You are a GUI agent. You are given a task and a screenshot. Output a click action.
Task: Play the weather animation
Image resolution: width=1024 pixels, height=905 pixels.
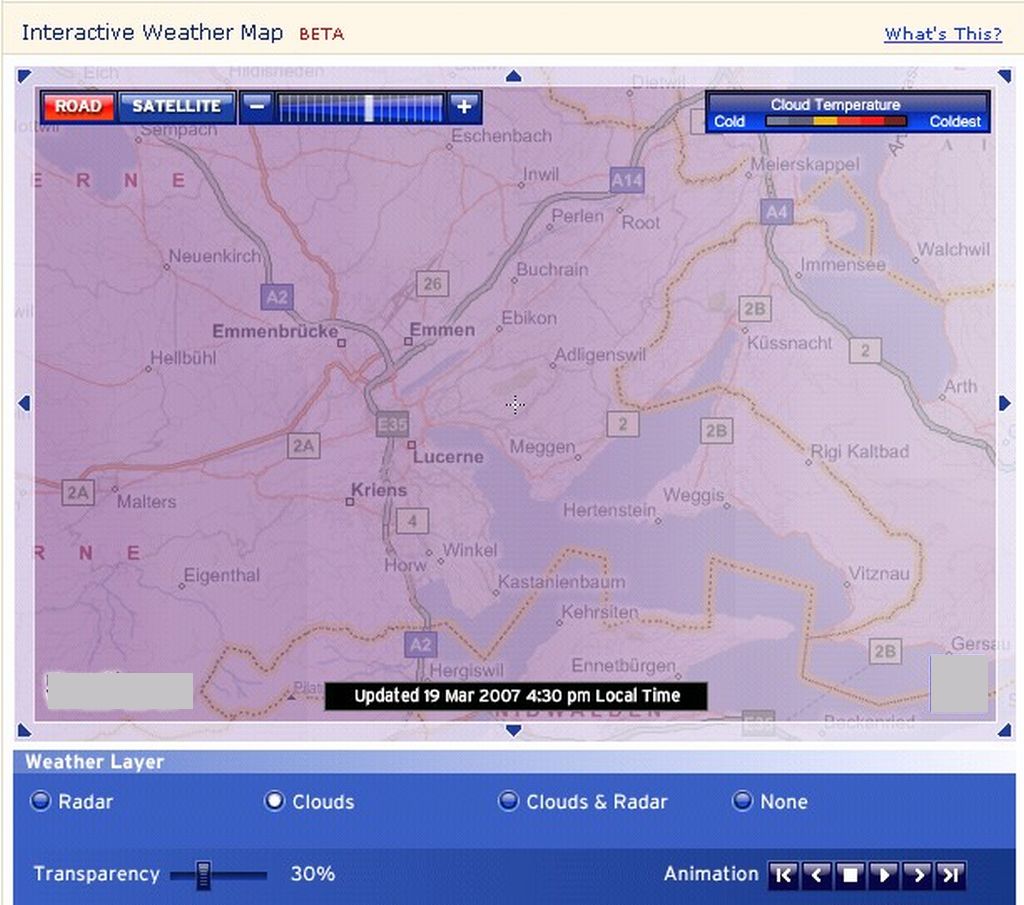coord(883,876)
